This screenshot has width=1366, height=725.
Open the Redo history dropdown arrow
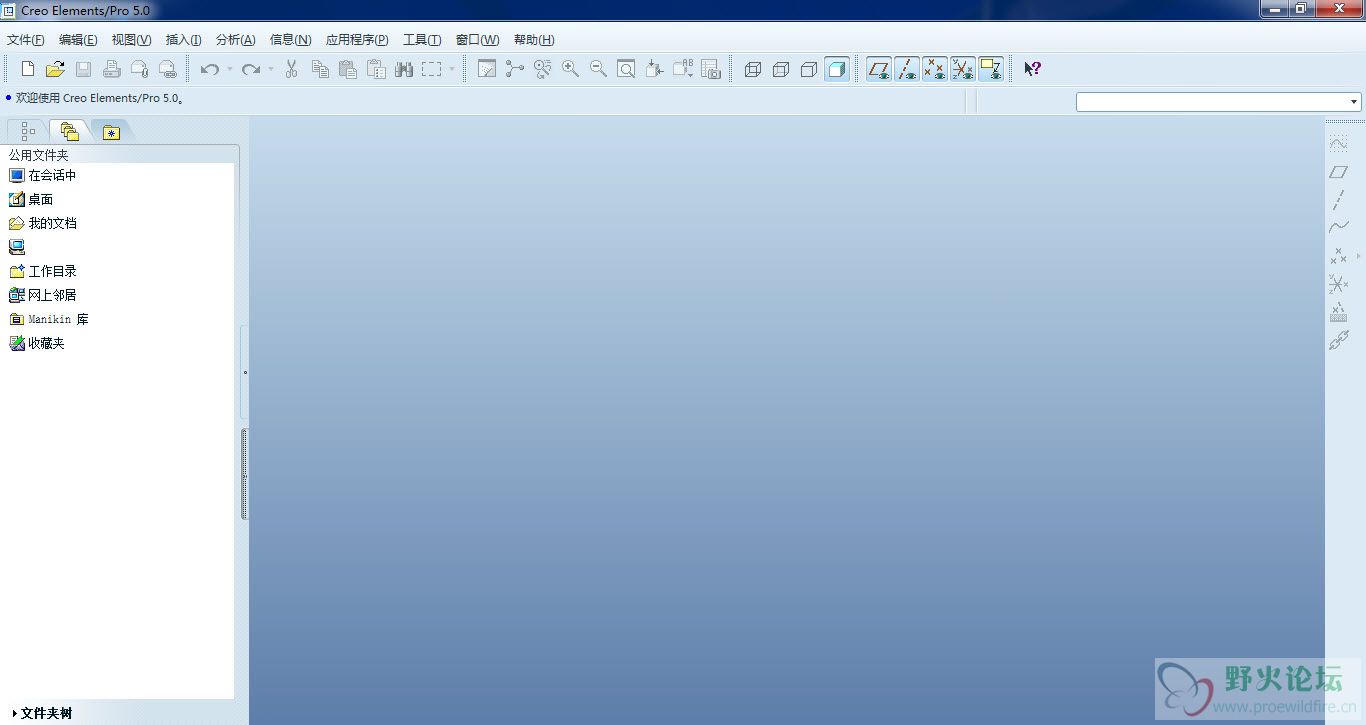click(x=271, y=69)
